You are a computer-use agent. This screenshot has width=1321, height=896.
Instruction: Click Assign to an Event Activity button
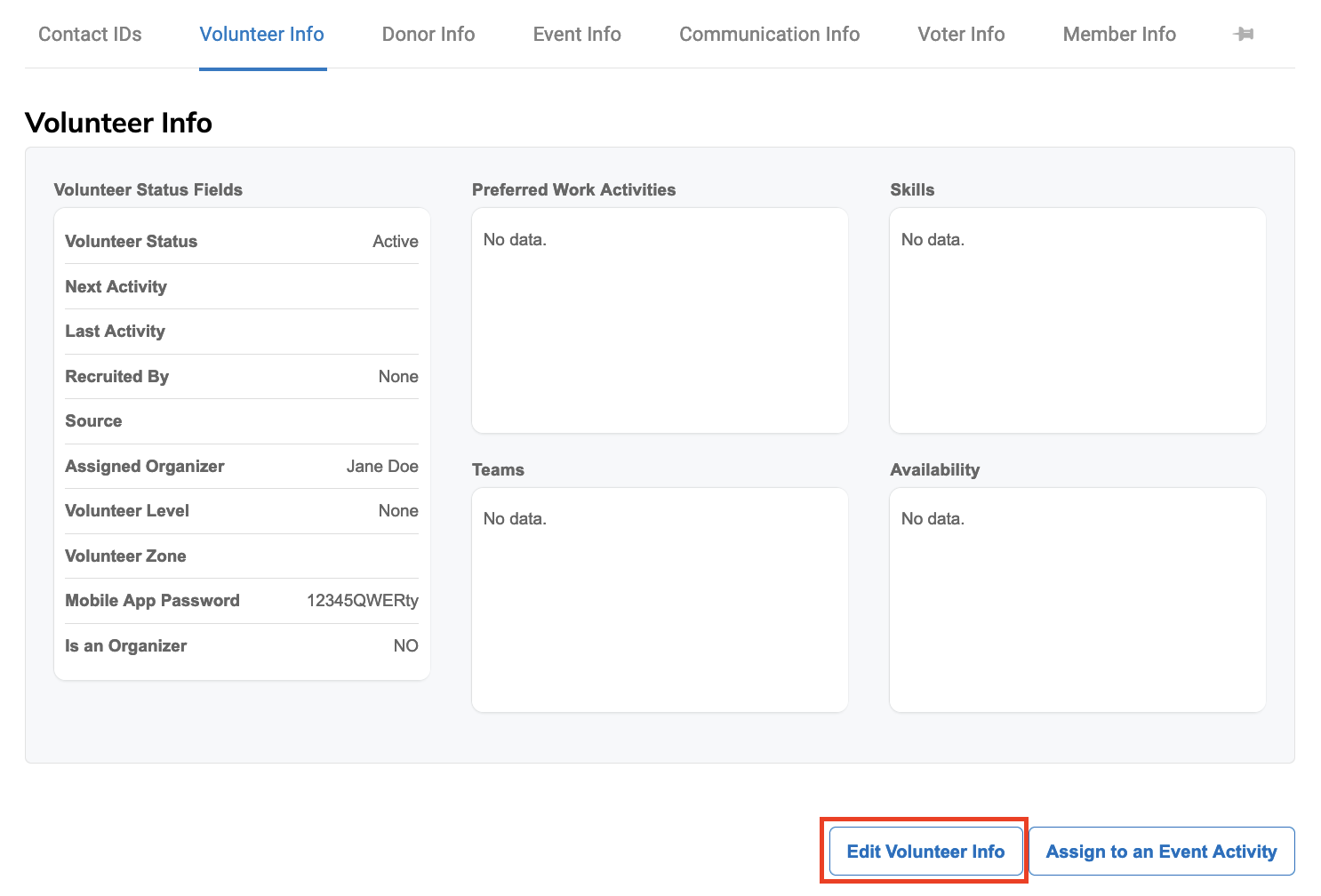pos(1161,852)
